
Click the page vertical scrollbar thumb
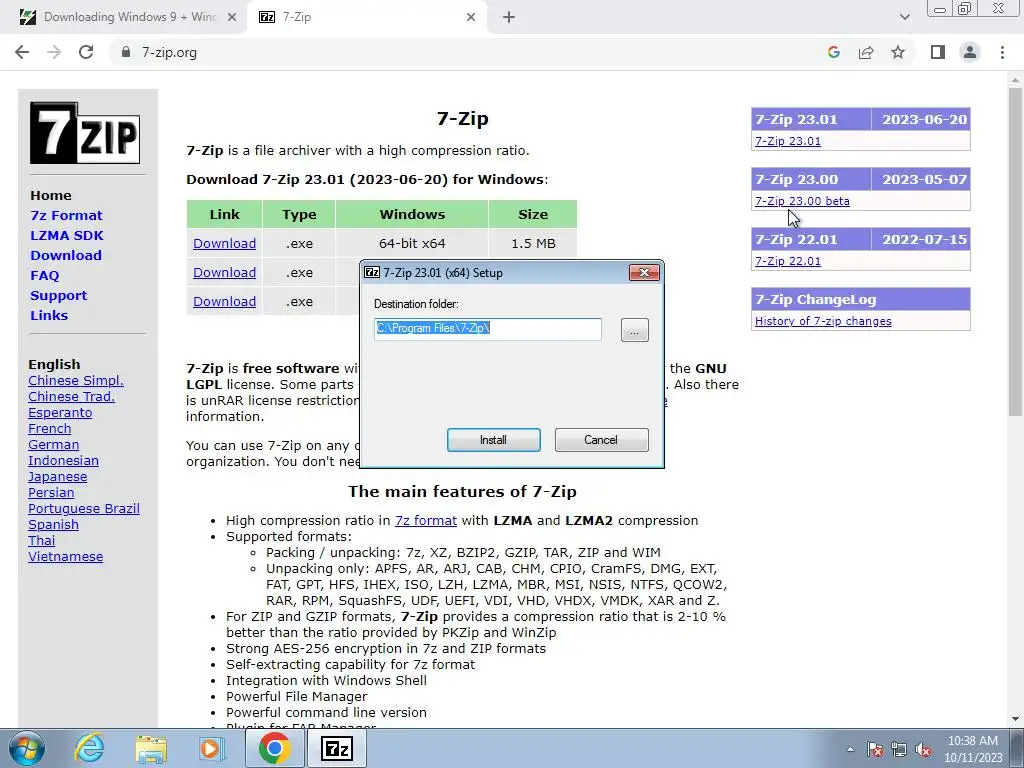[x=1015, y=251]
